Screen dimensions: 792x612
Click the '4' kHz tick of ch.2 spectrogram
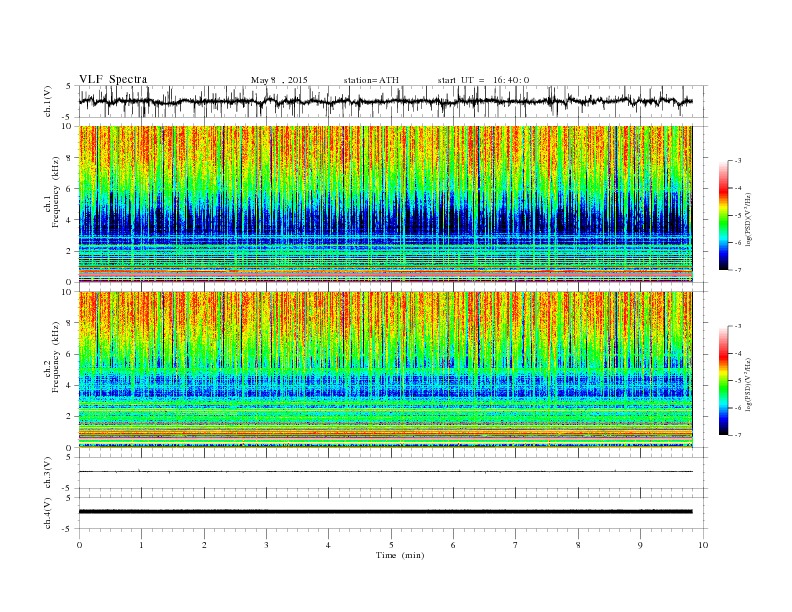[x=70, y=386]
